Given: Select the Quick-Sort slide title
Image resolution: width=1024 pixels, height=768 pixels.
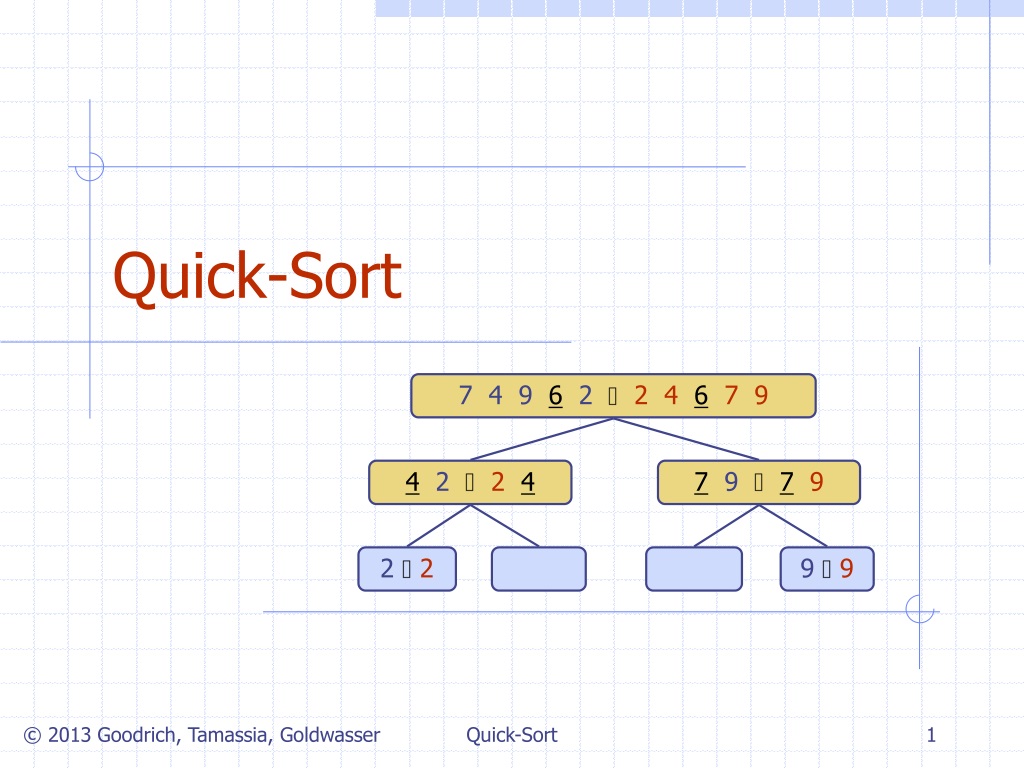Looking at the screenshot, I should [257, 277].
